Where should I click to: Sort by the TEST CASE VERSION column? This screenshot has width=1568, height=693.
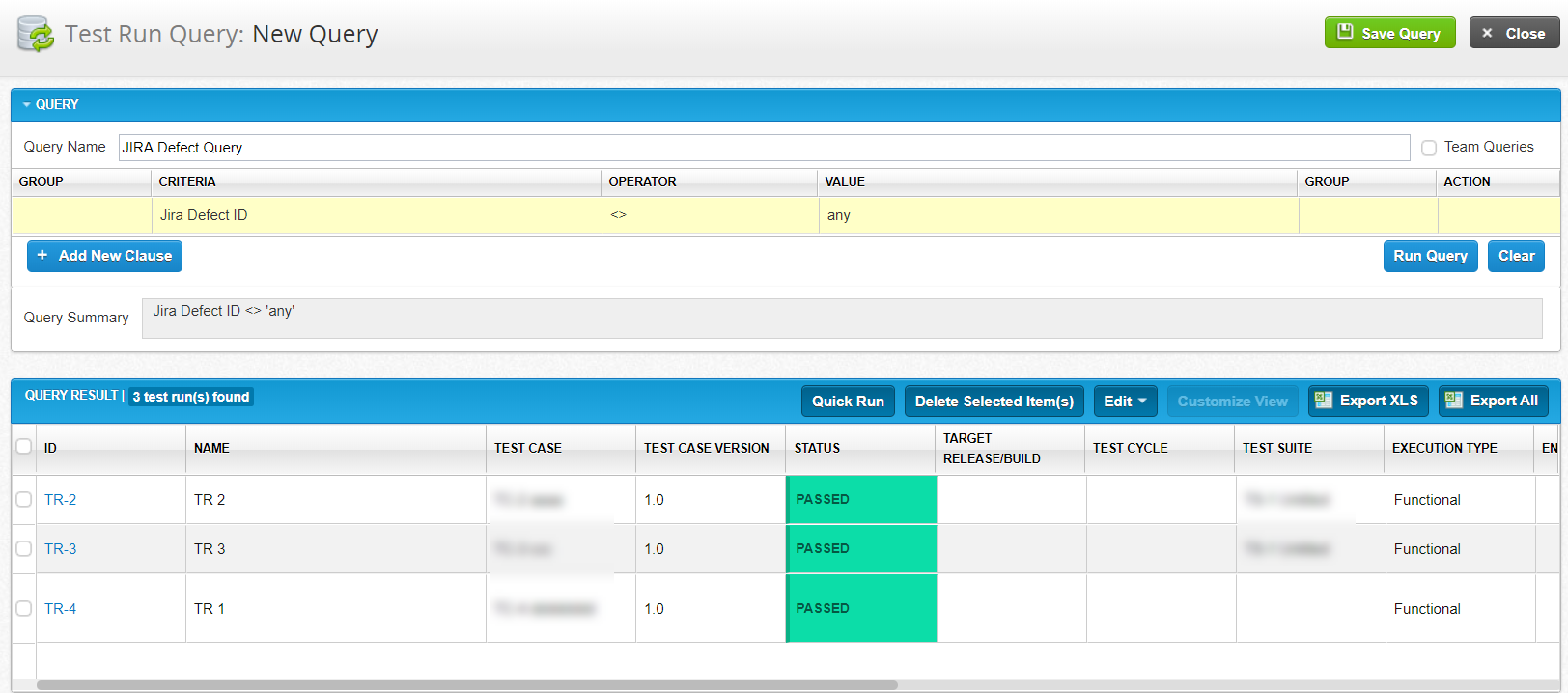coord(706,448)
